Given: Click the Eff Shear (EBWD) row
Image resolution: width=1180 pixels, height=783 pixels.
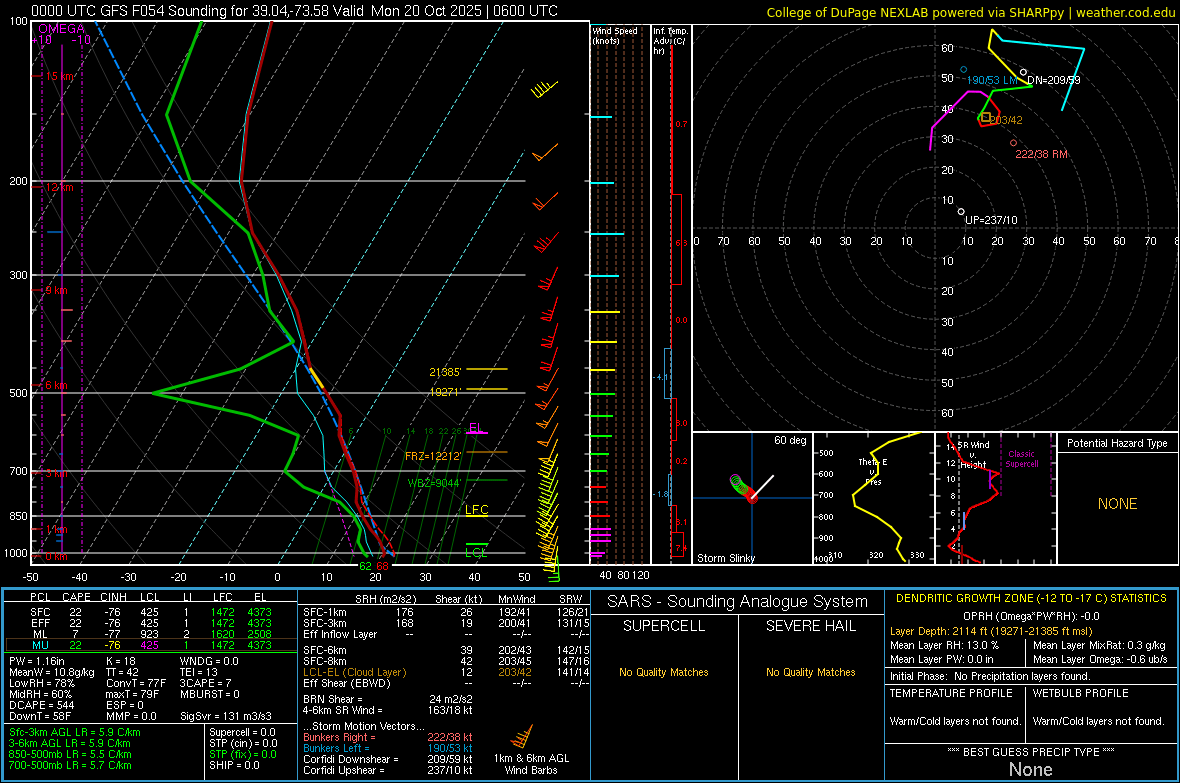Looking at the screenshot, I should [446, 683].
